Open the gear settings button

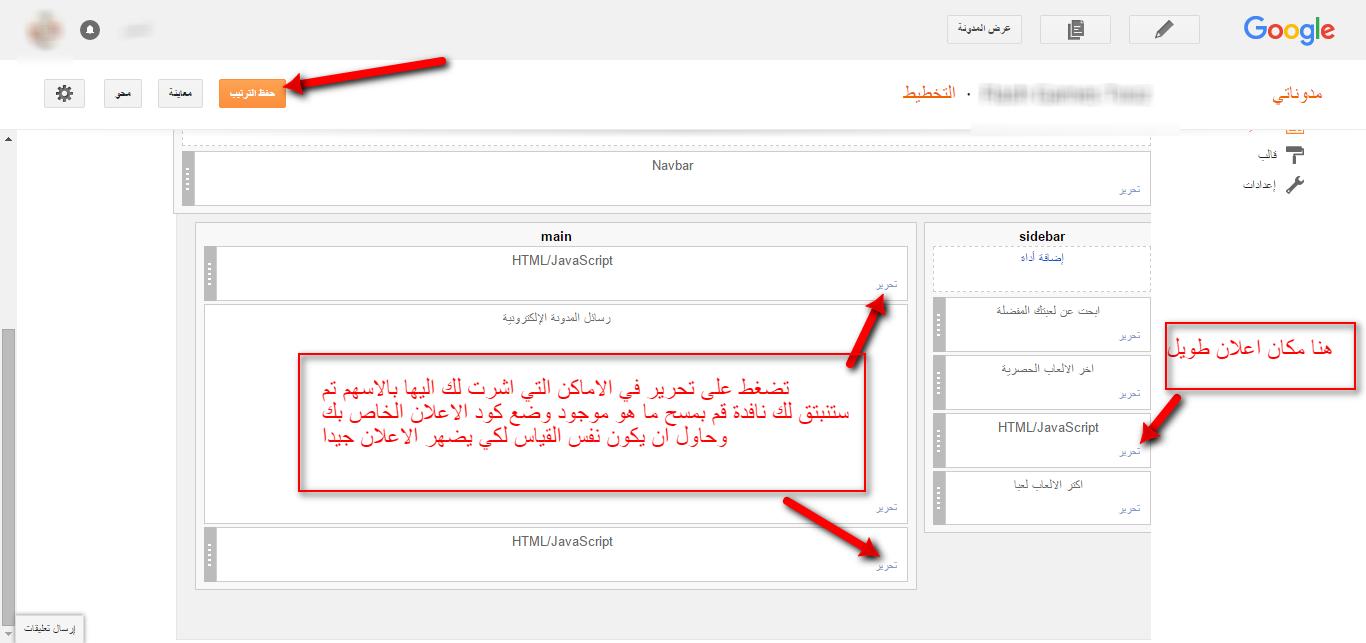click(x=64, y=93)
